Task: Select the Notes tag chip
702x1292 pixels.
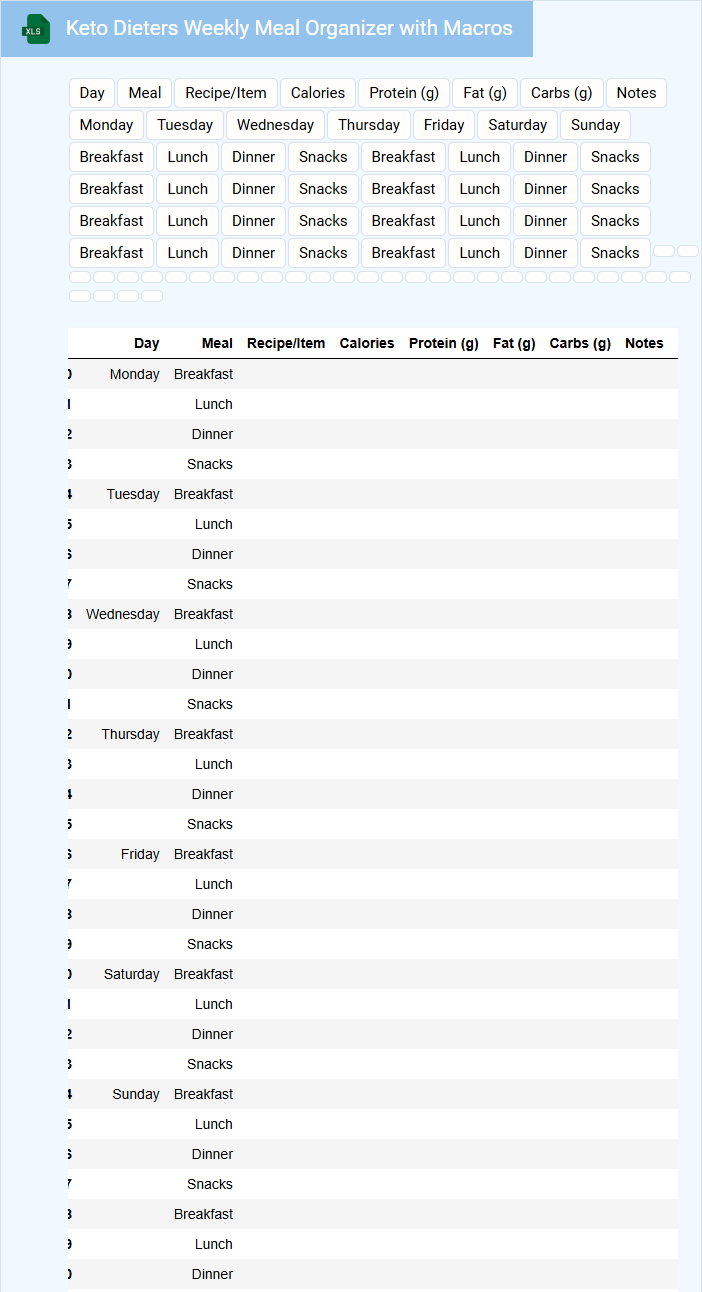Action: (x=636, y=93)
